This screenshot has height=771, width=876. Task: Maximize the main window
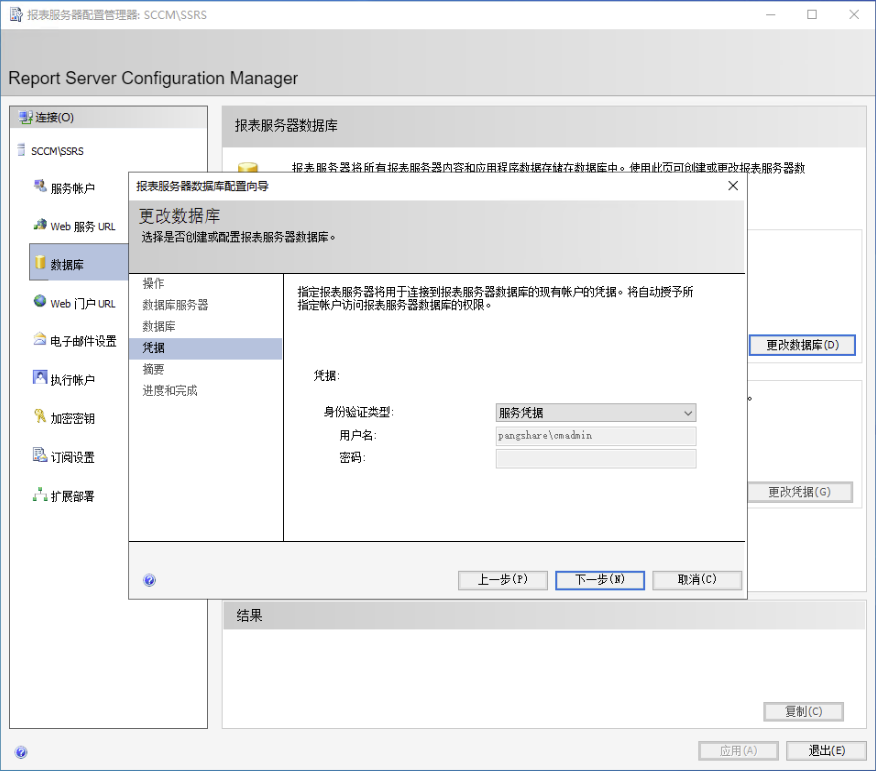812,15
